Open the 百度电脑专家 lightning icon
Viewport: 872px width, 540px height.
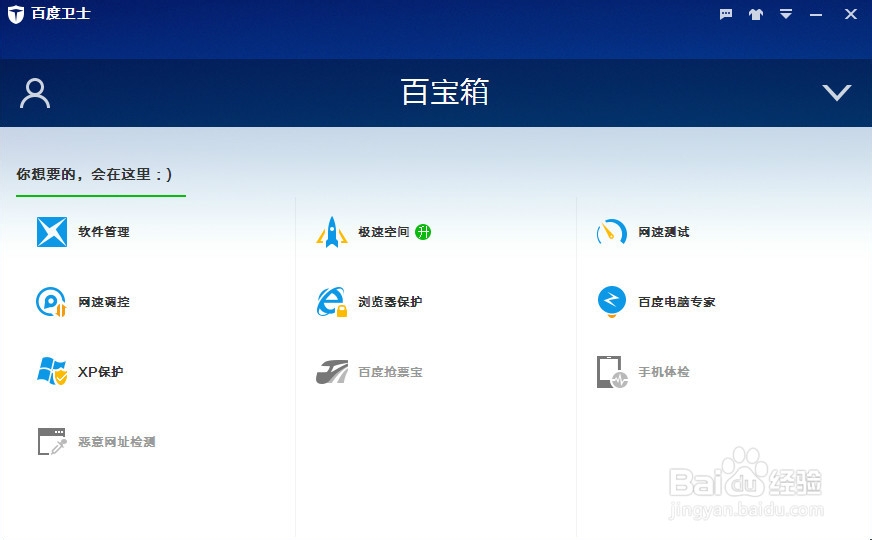coord(612,302)
